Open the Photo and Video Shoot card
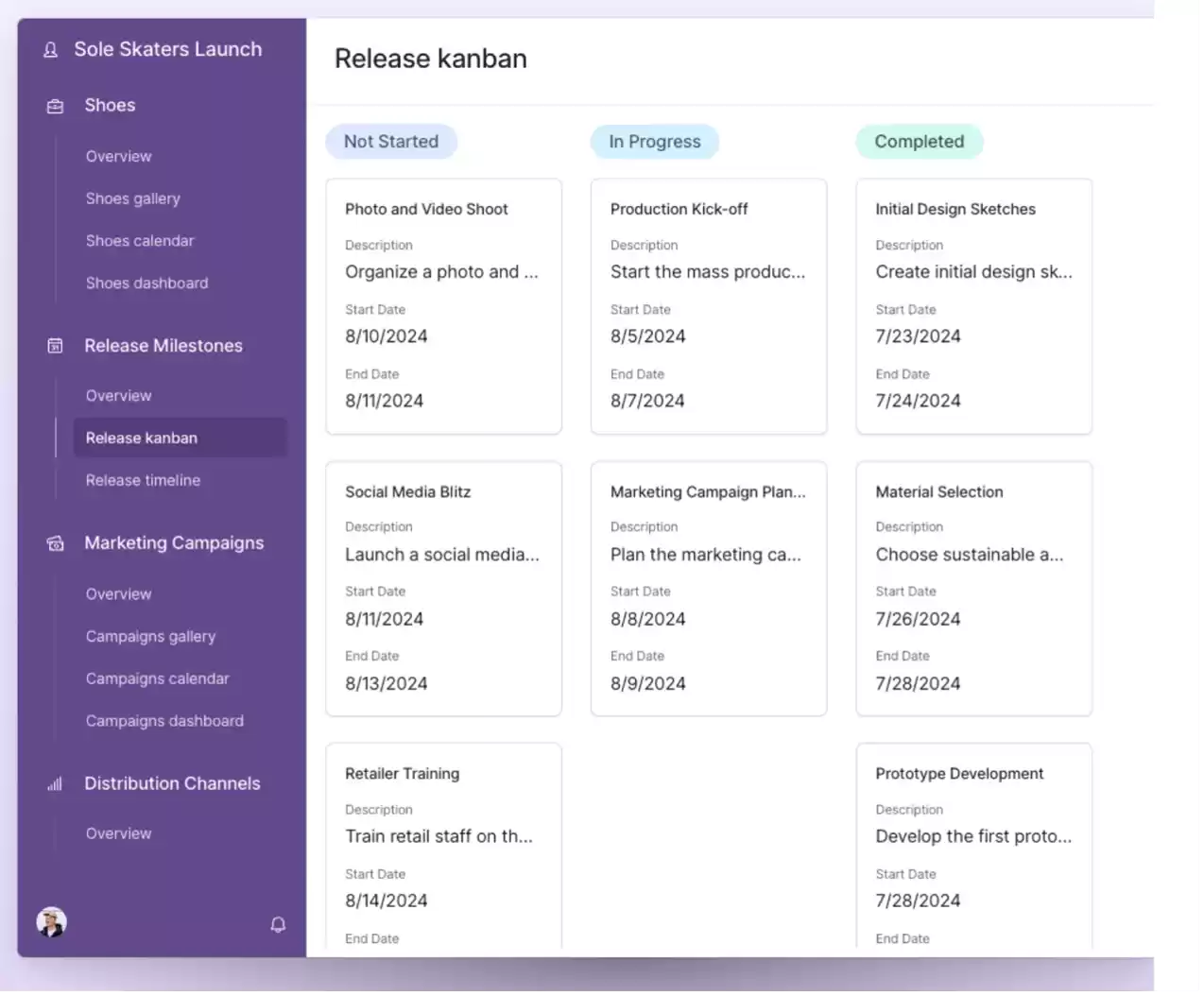This screenshot has width=1204, height=996. click(x=443, y=306)
